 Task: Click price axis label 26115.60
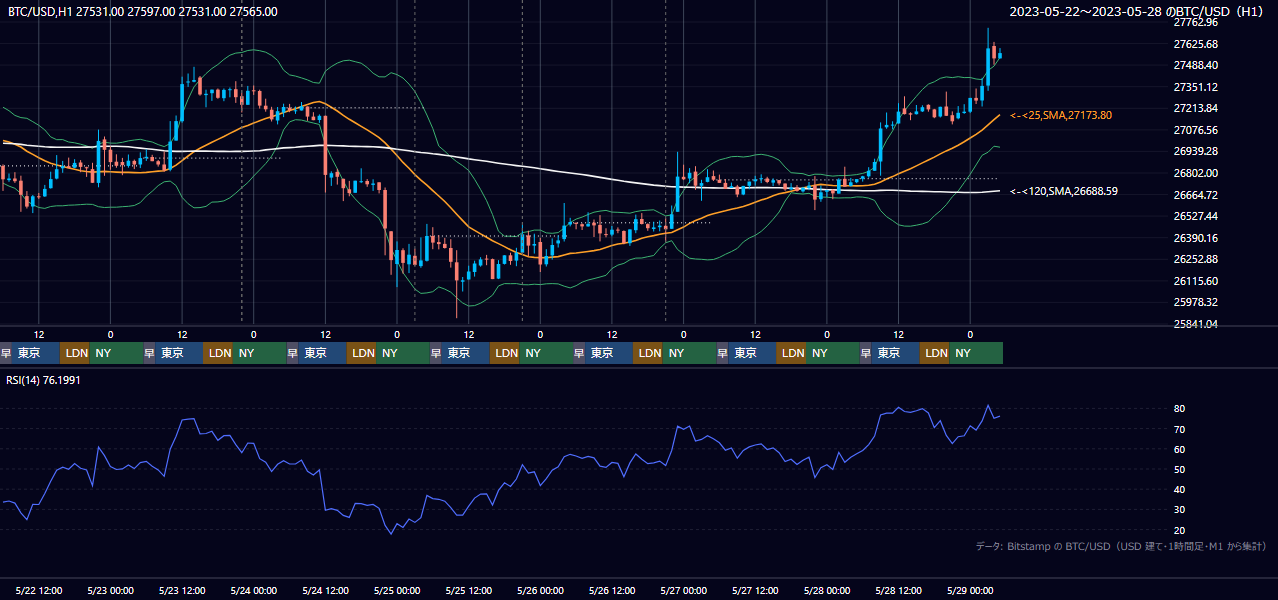click(x=1195, y=281)
